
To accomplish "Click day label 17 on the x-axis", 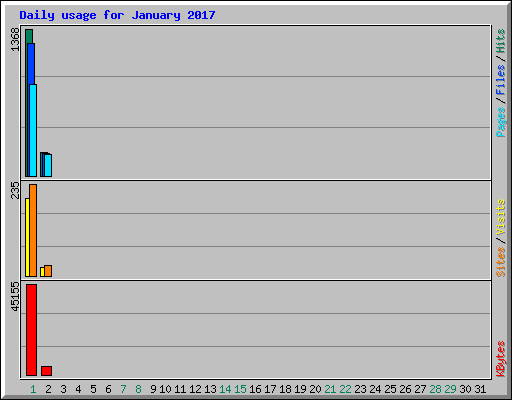I will (x=270, y=389).
